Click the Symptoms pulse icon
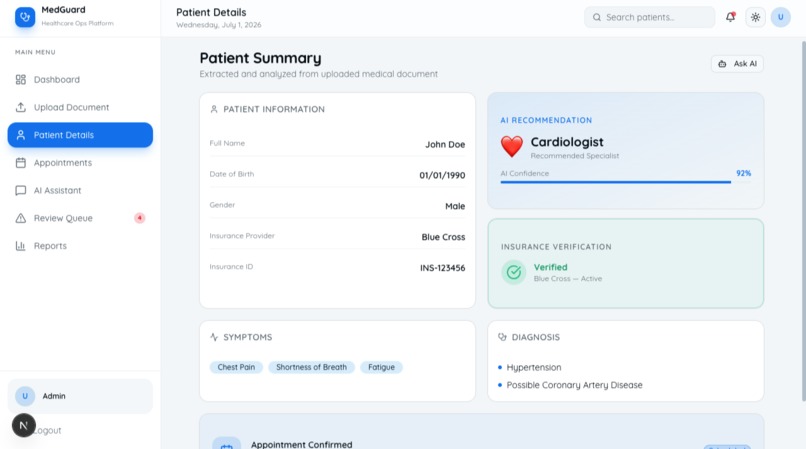806x449 pixels. (x=214, y=337)
